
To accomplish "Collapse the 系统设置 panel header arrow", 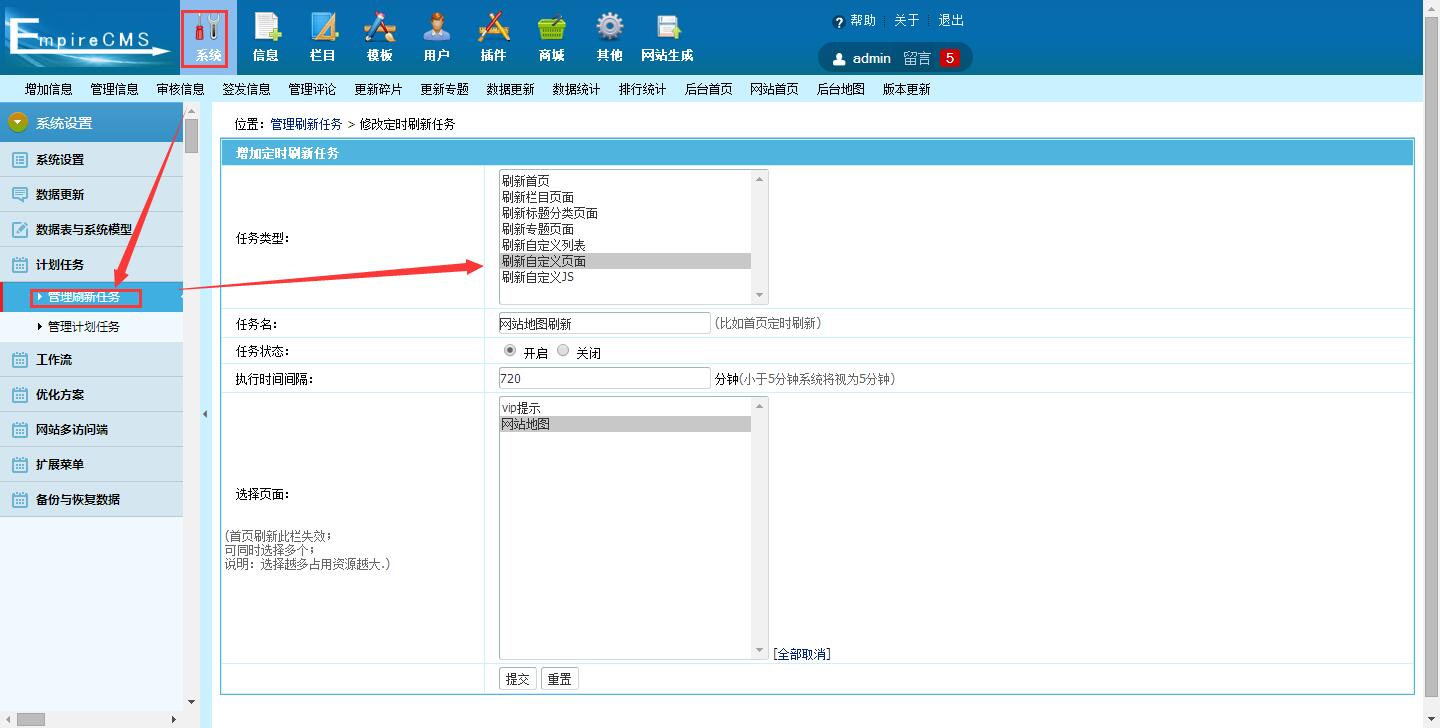I will [17, 123].
